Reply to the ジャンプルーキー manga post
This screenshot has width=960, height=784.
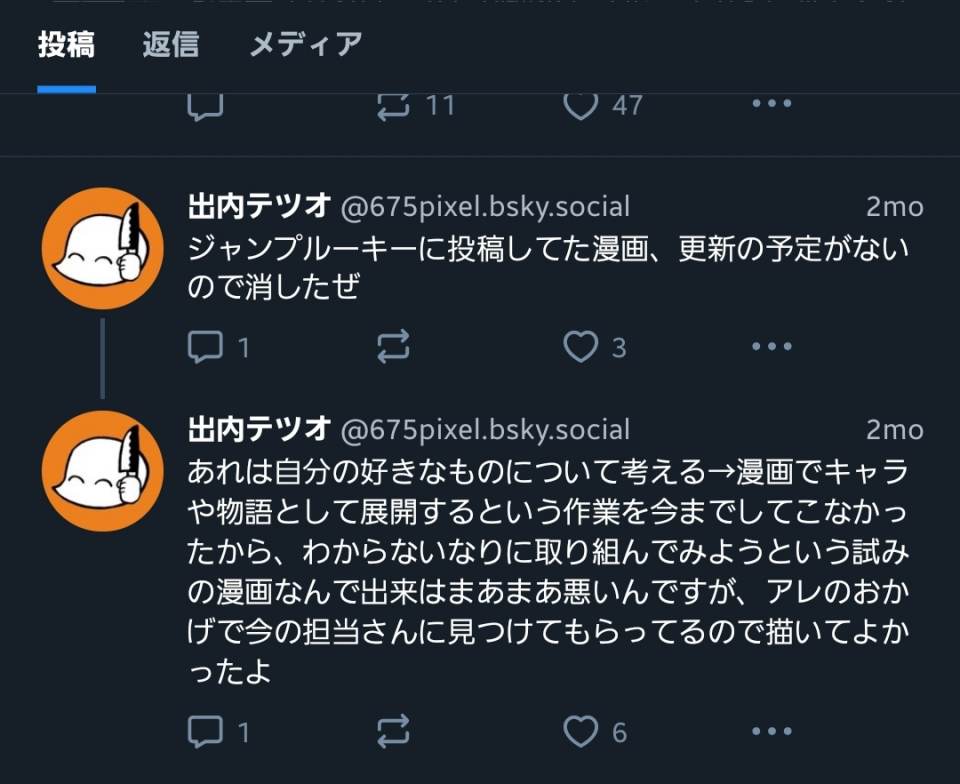click(x=206, y=347)
